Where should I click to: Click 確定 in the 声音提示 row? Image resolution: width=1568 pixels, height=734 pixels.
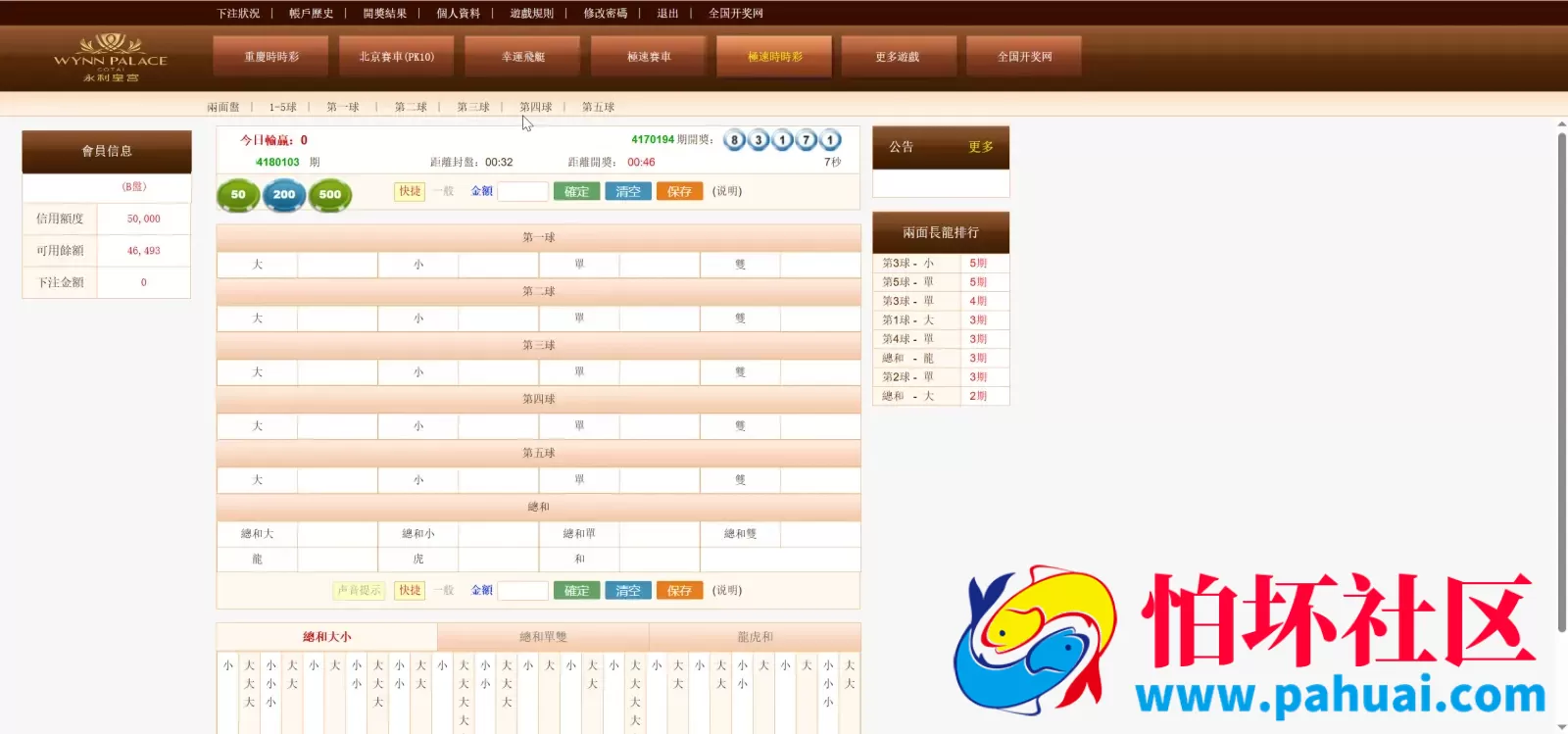coord(576,590)
